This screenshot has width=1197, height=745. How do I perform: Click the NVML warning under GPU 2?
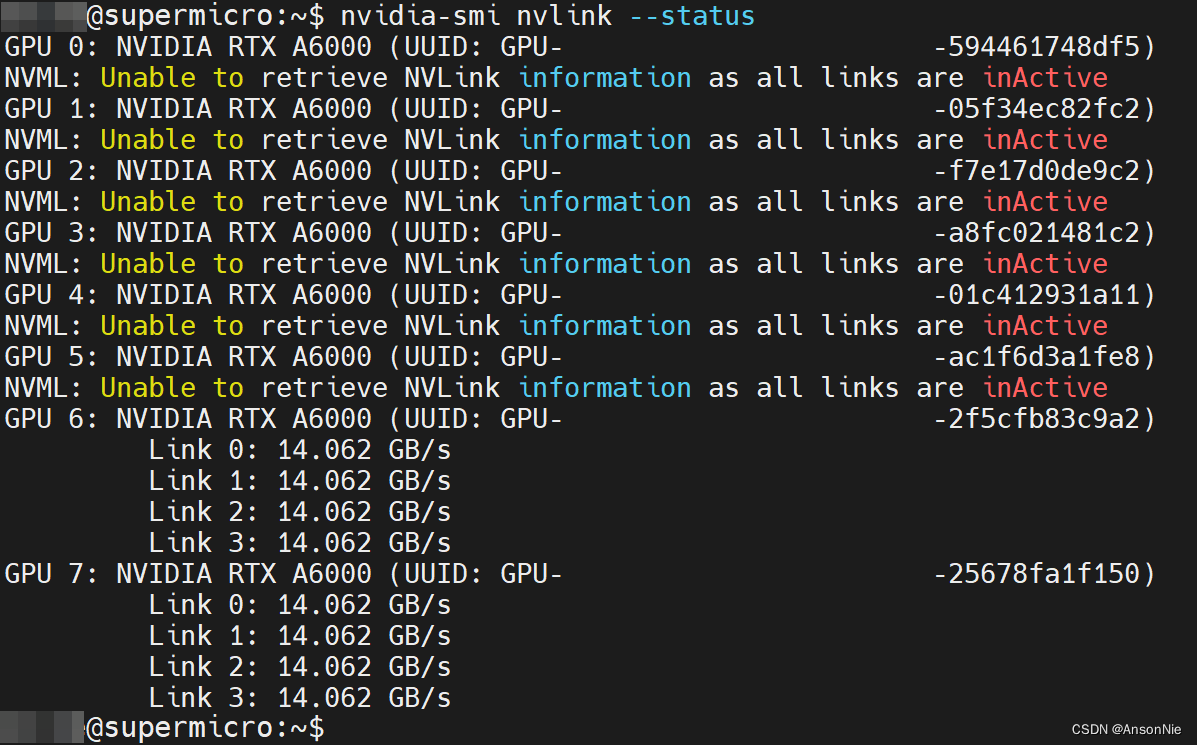[x=400, y=201]
